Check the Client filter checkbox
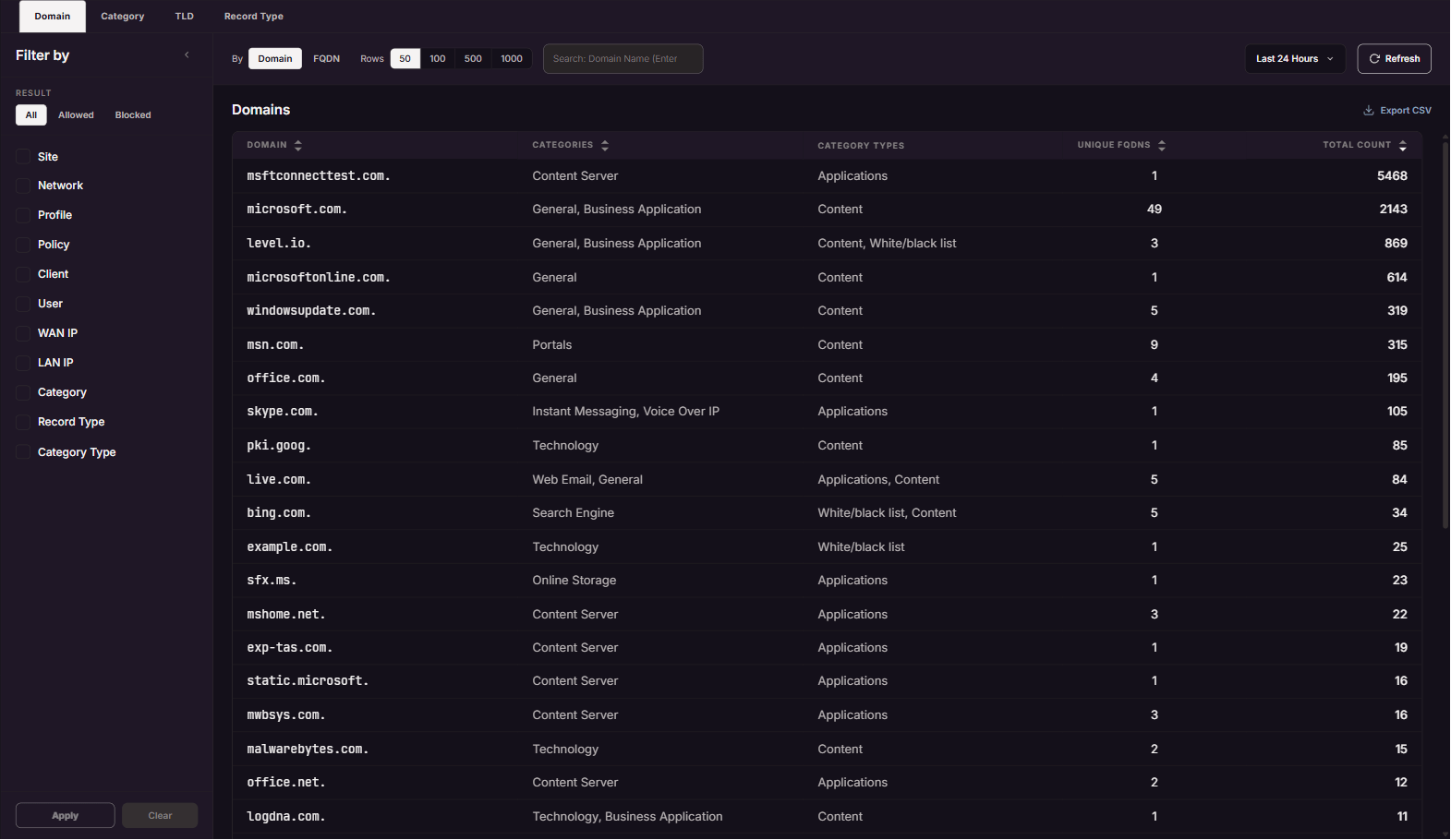This screenshot has width=1451, height=840. coord(23,275)
